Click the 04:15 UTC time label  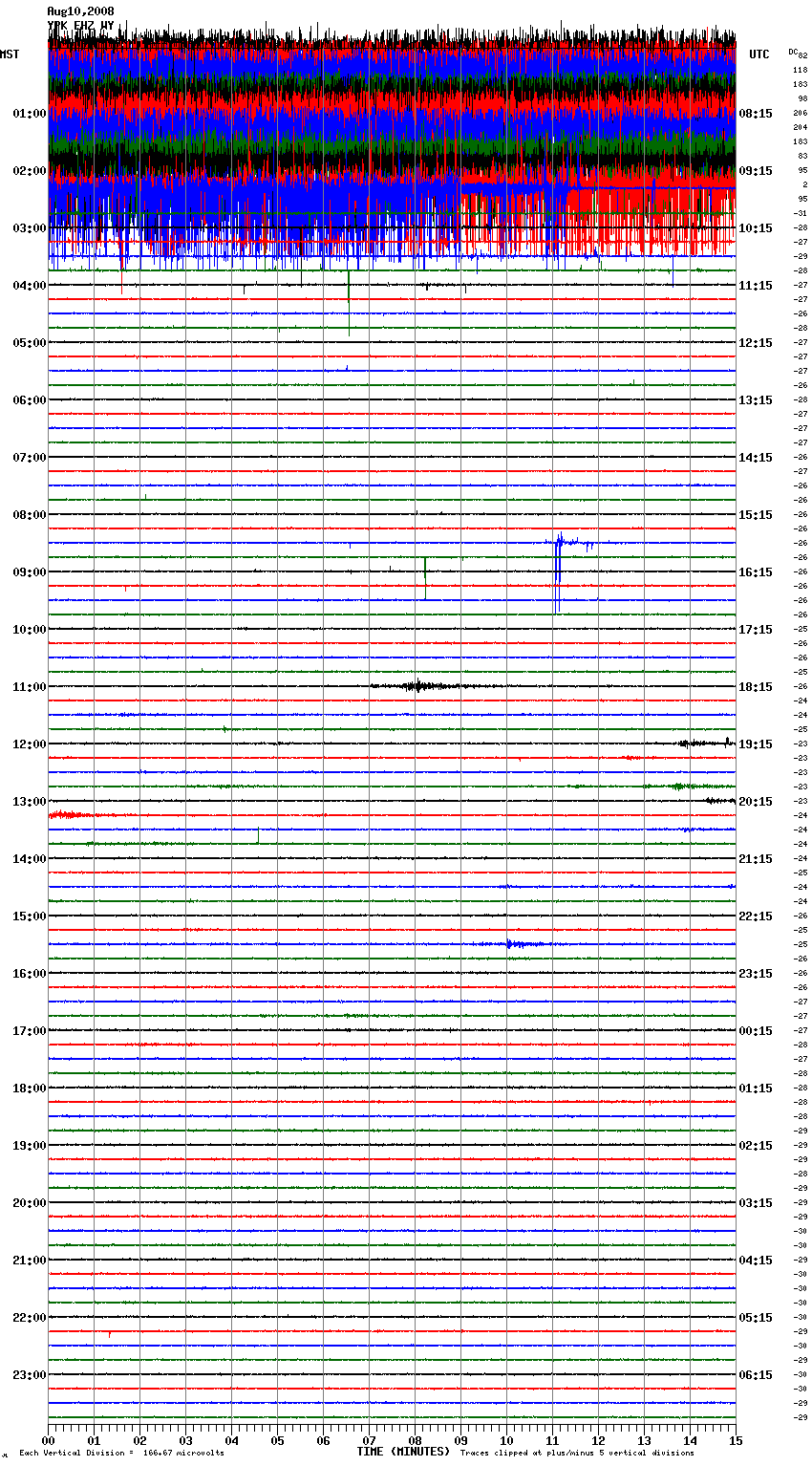(x=756, y=1261)
